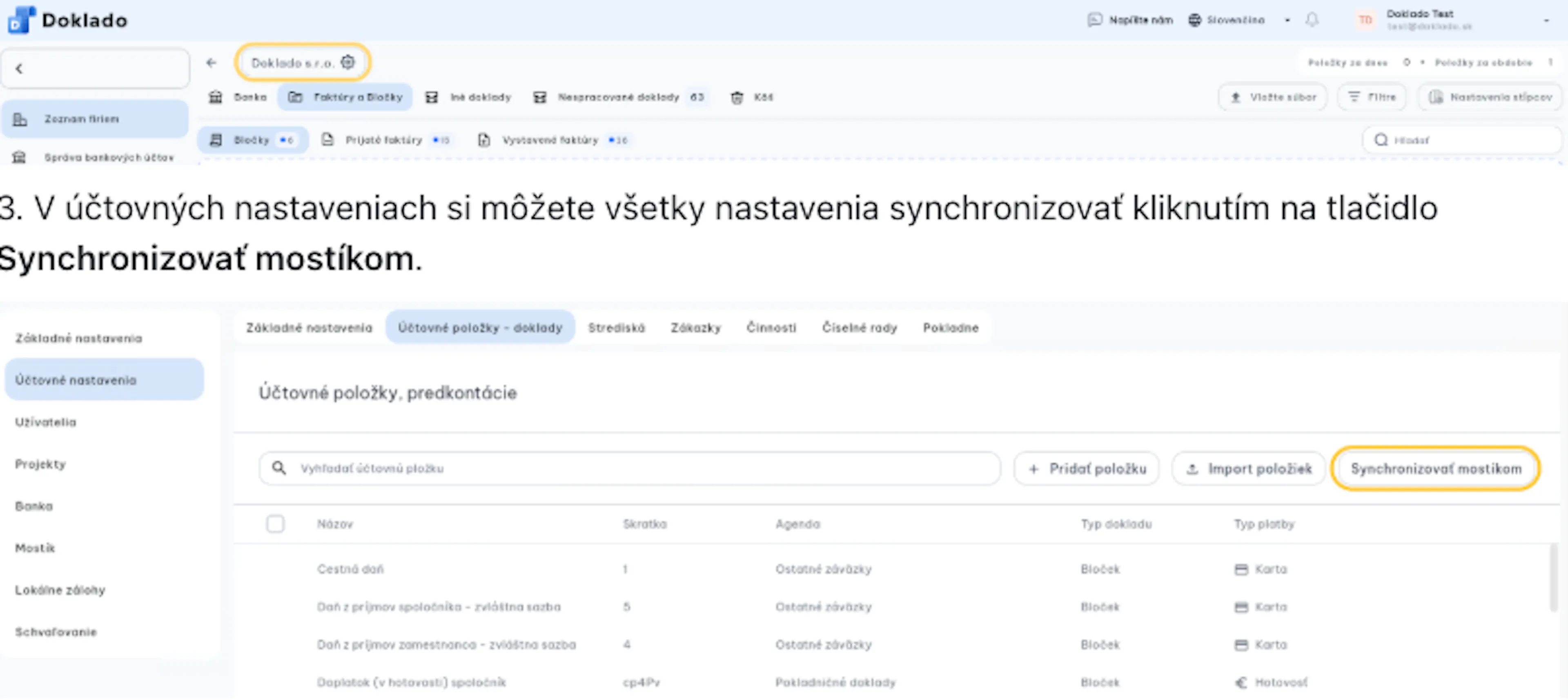Click the Doklado logo icon
The width and height of the screenshot is (1568, 700).
coord(21,20)
